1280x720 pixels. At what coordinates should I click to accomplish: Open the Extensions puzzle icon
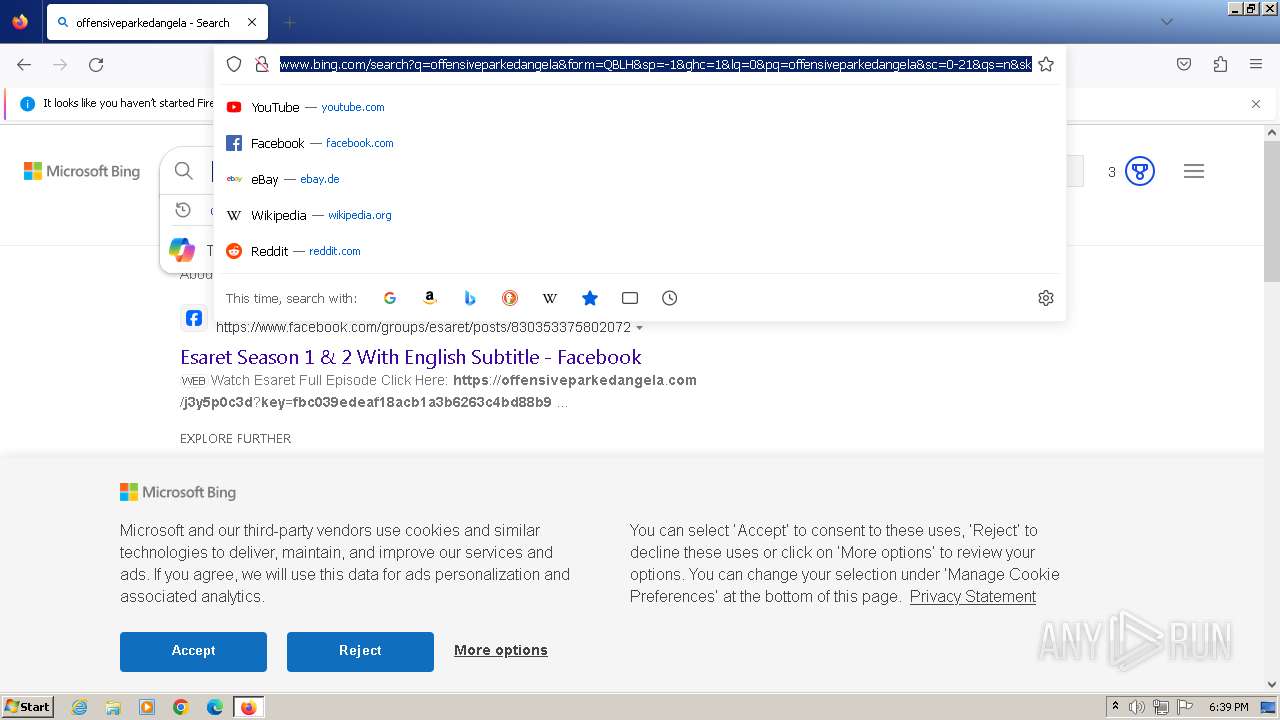pos(1220,64)
